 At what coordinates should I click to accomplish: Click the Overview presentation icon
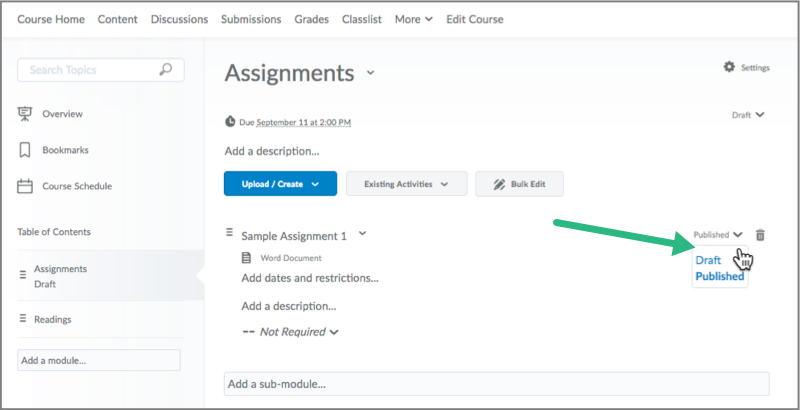click(24, 114)
